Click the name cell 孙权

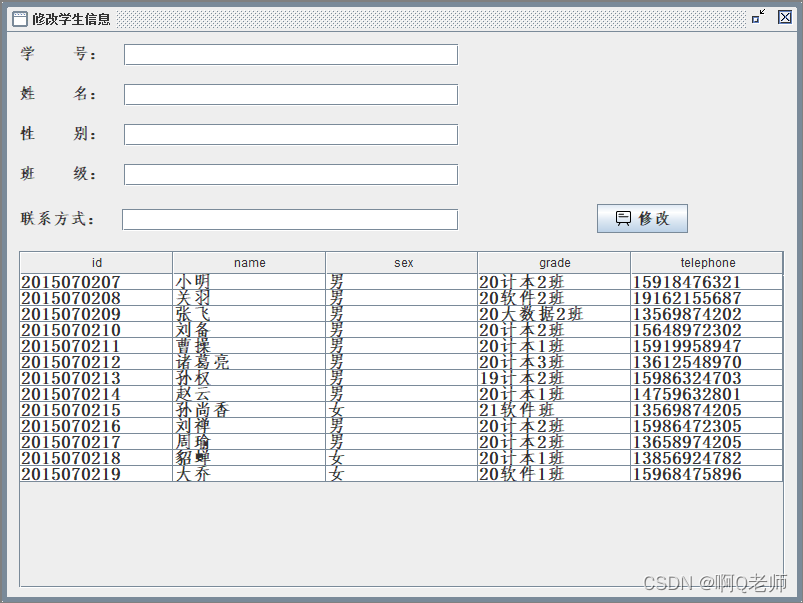click(249, 378)
